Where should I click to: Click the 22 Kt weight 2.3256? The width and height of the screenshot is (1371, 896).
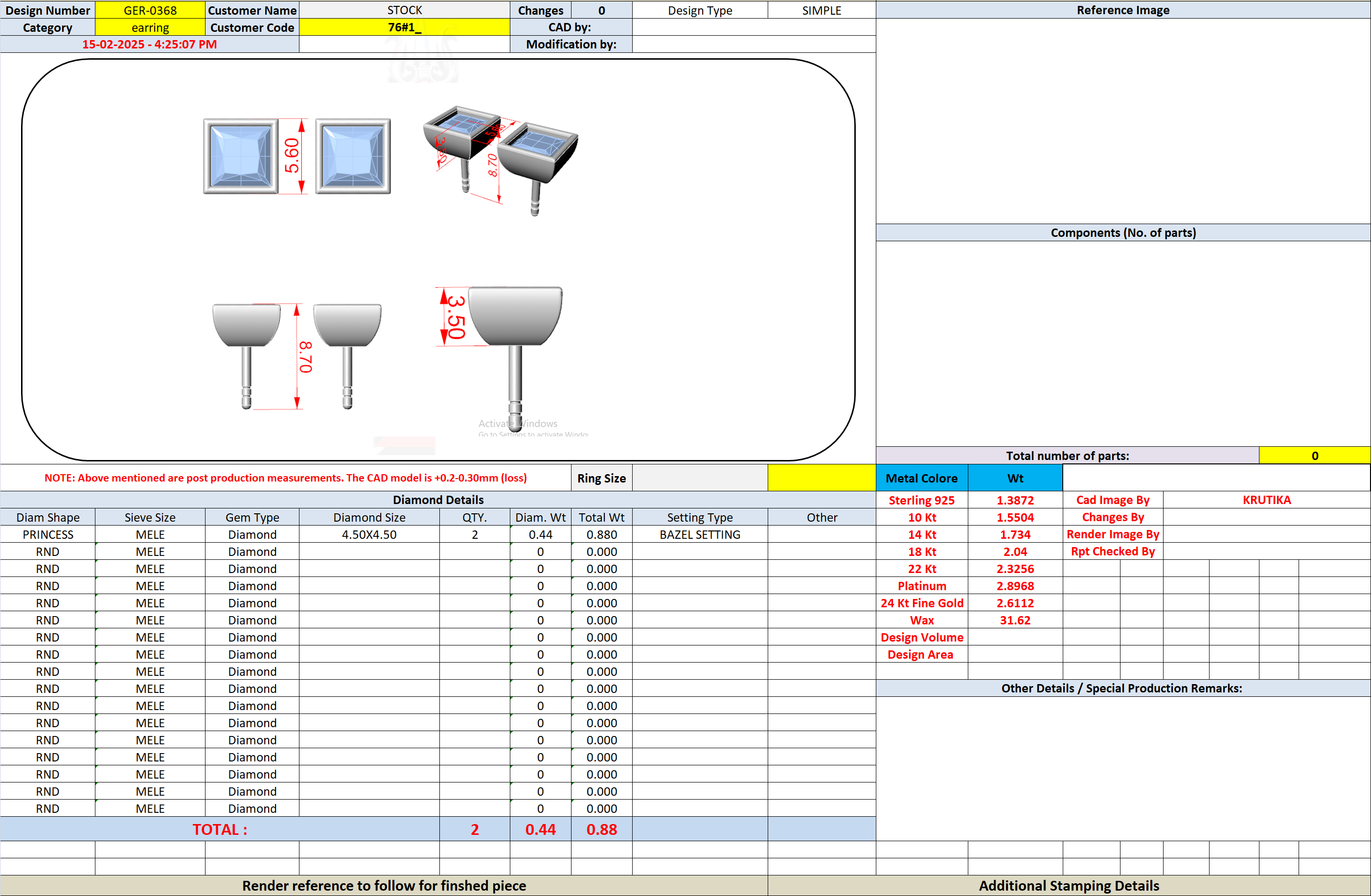pyautogui.click(x=1015, y=569)
